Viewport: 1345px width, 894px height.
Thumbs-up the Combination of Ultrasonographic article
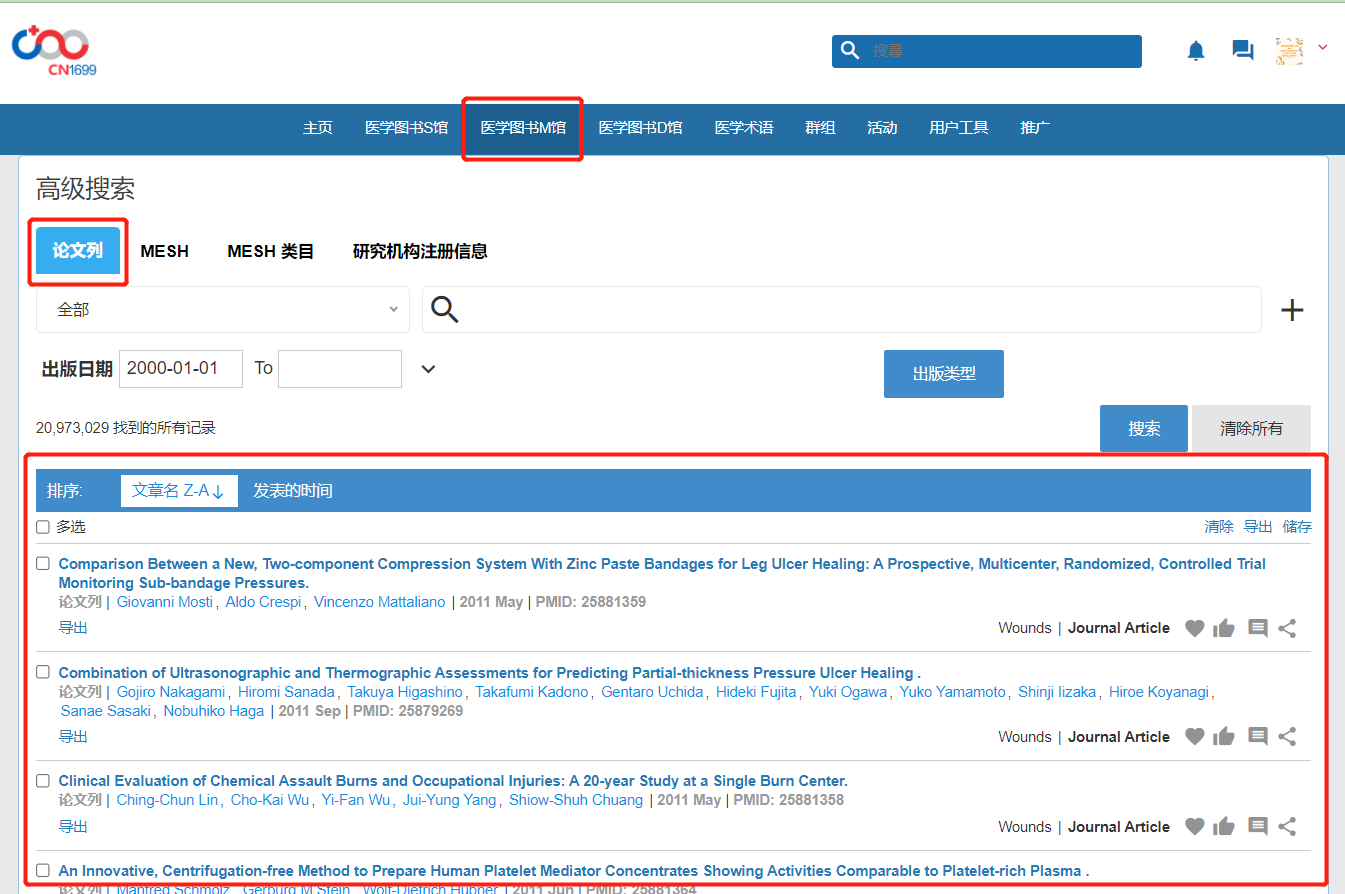(x=1224, y=737)
